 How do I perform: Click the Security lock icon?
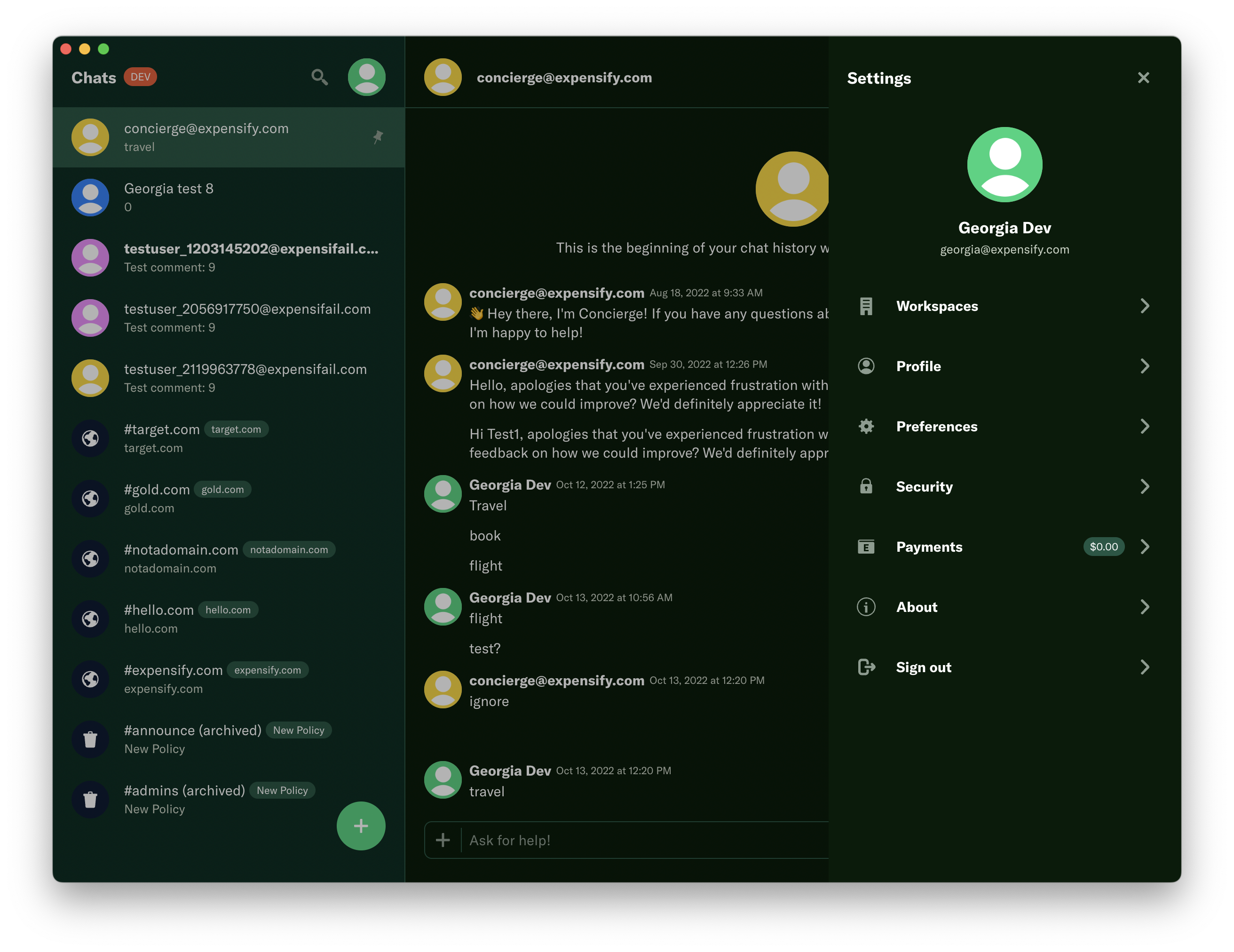tap(866, 486)
